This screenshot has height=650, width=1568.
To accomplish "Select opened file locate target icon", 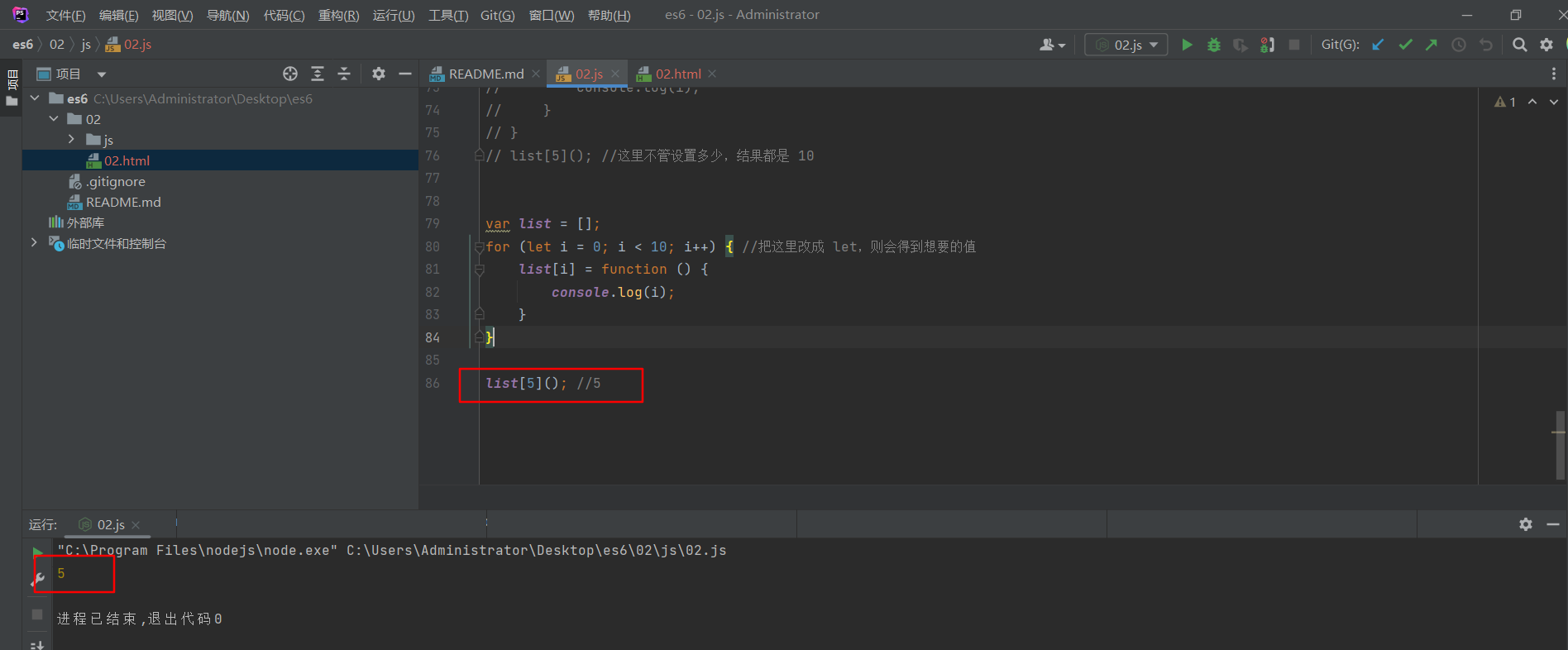I will pos(290,74).
